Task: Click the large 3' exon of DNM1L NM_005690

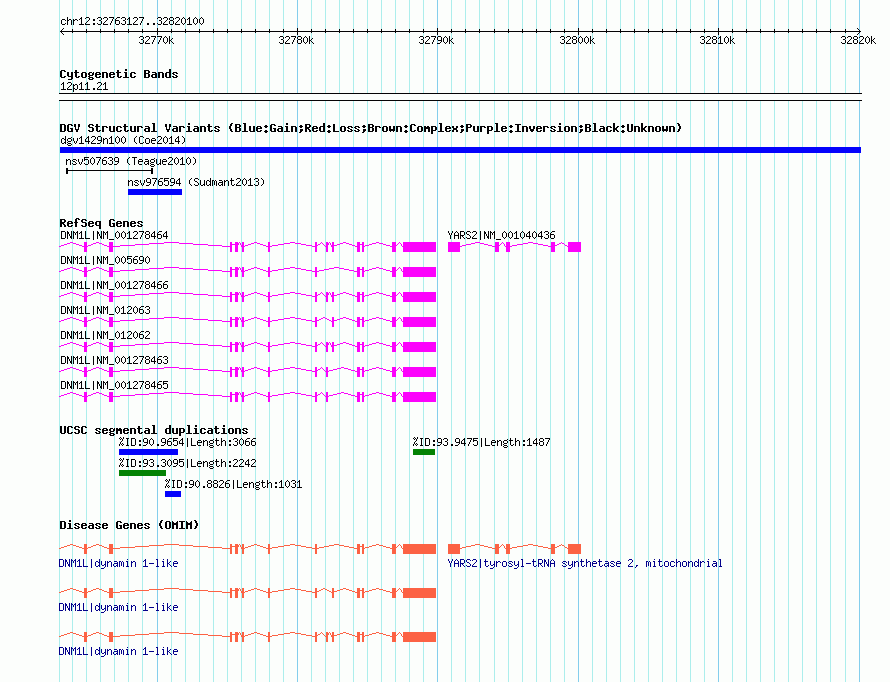Action: [419, 272]
